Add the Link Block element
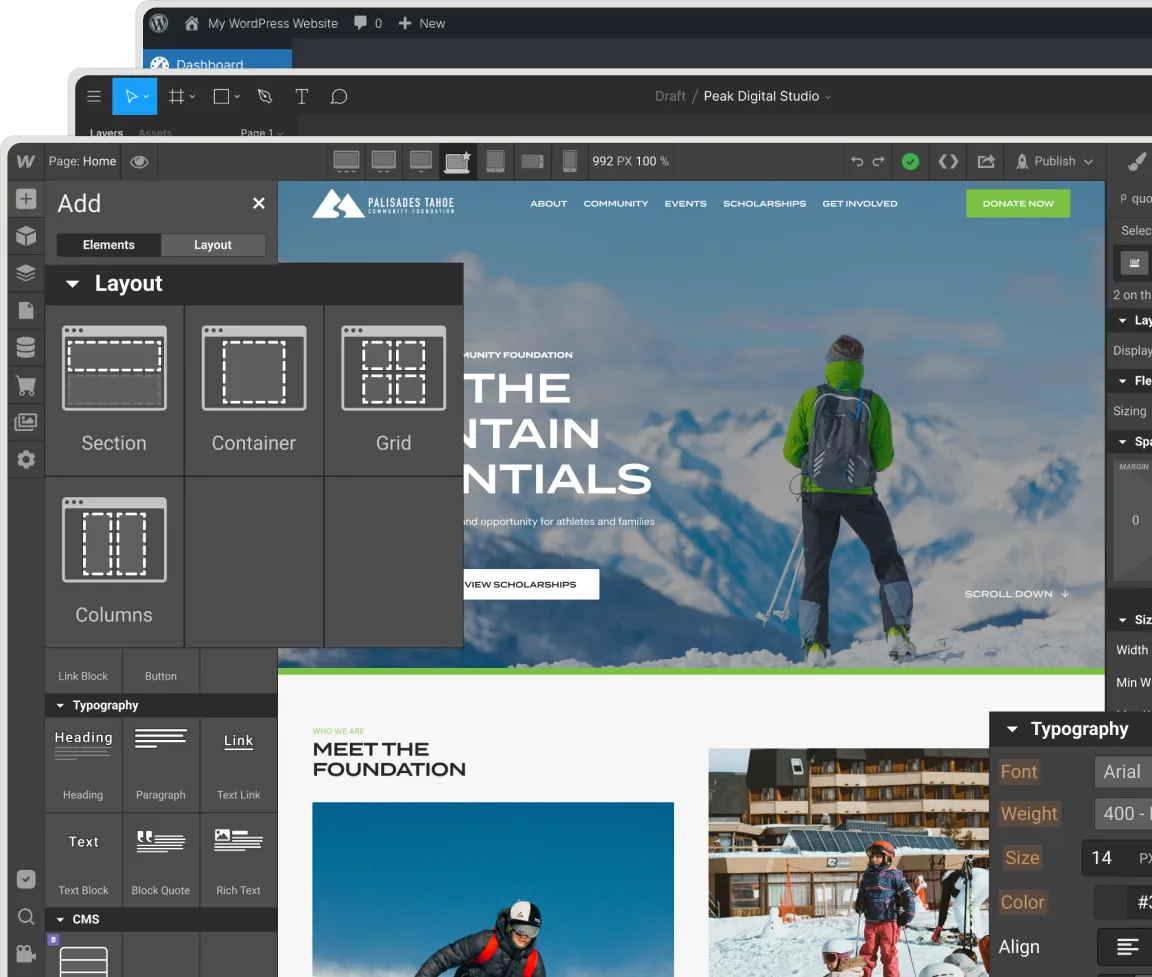 click(x=83, y=669)
